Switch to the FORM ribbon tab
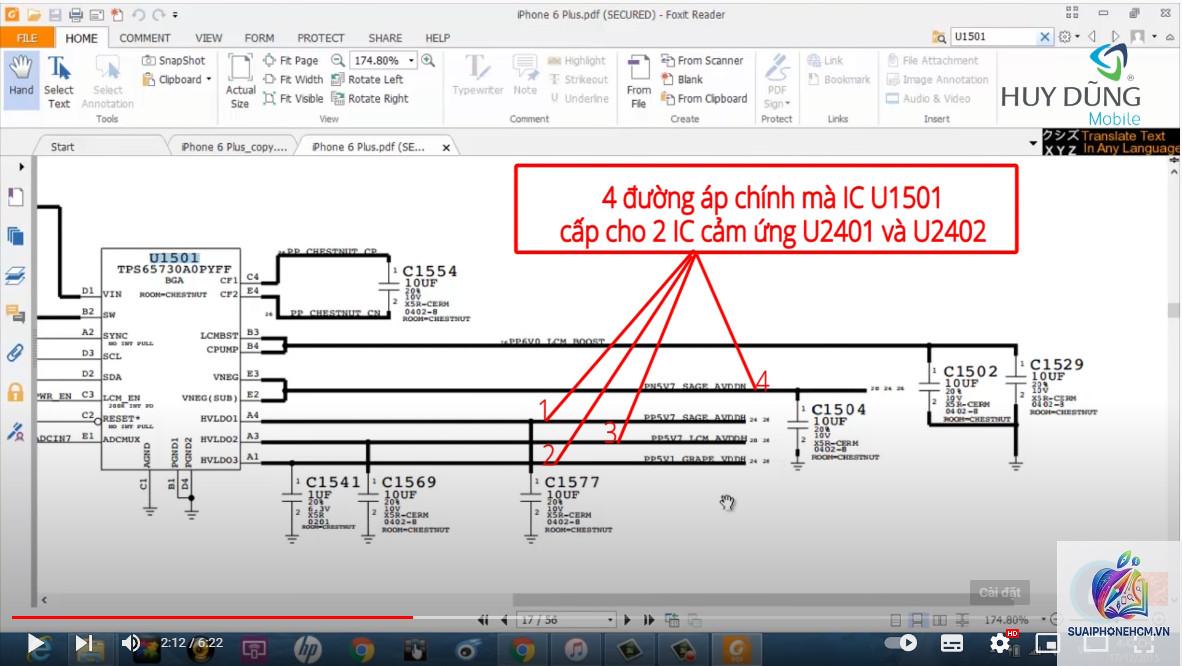 click(259, 38)
